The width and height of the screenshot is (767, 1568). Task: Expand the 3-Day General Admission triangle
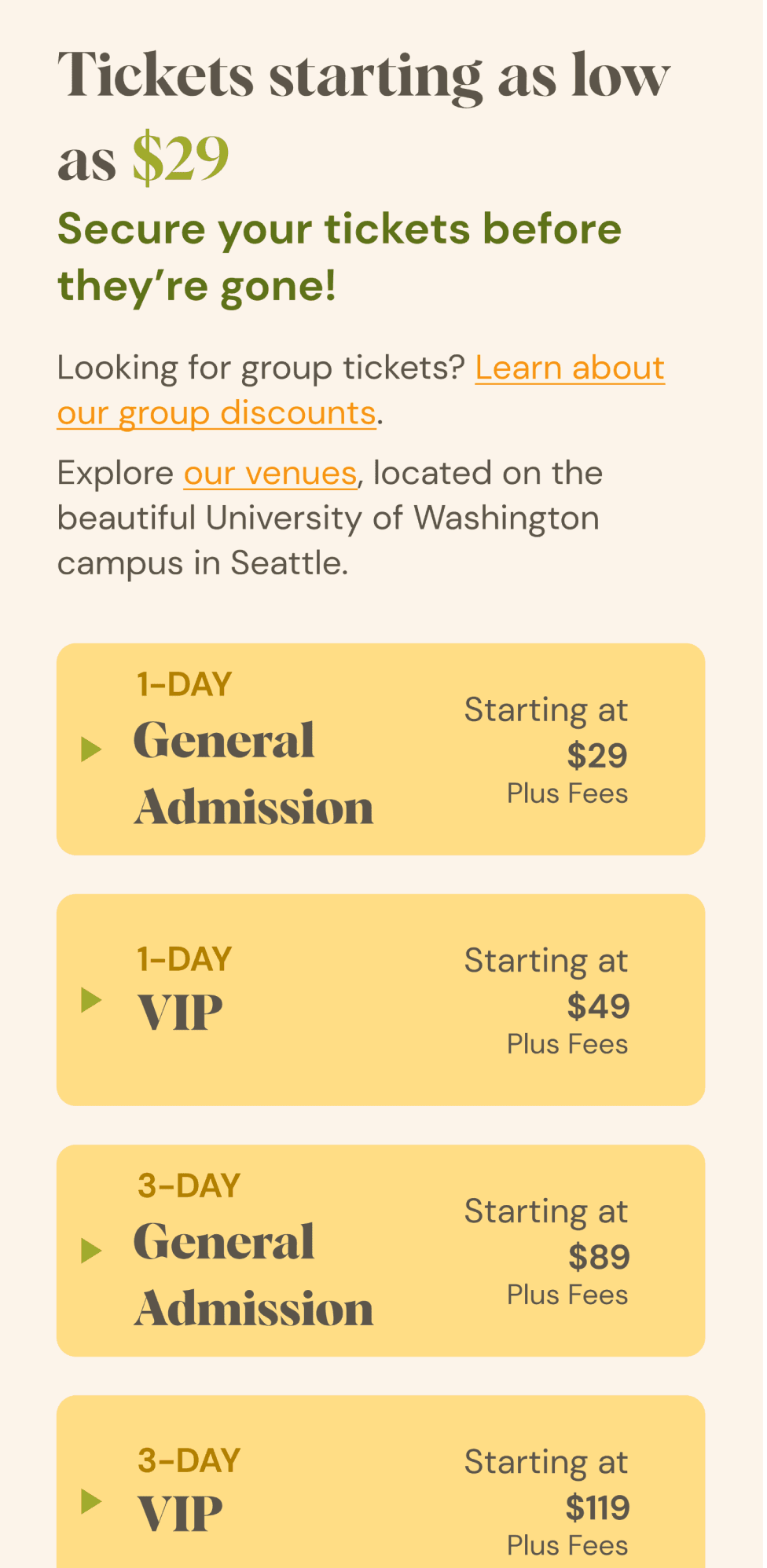pyautogui.click(x=91, y=1251)
